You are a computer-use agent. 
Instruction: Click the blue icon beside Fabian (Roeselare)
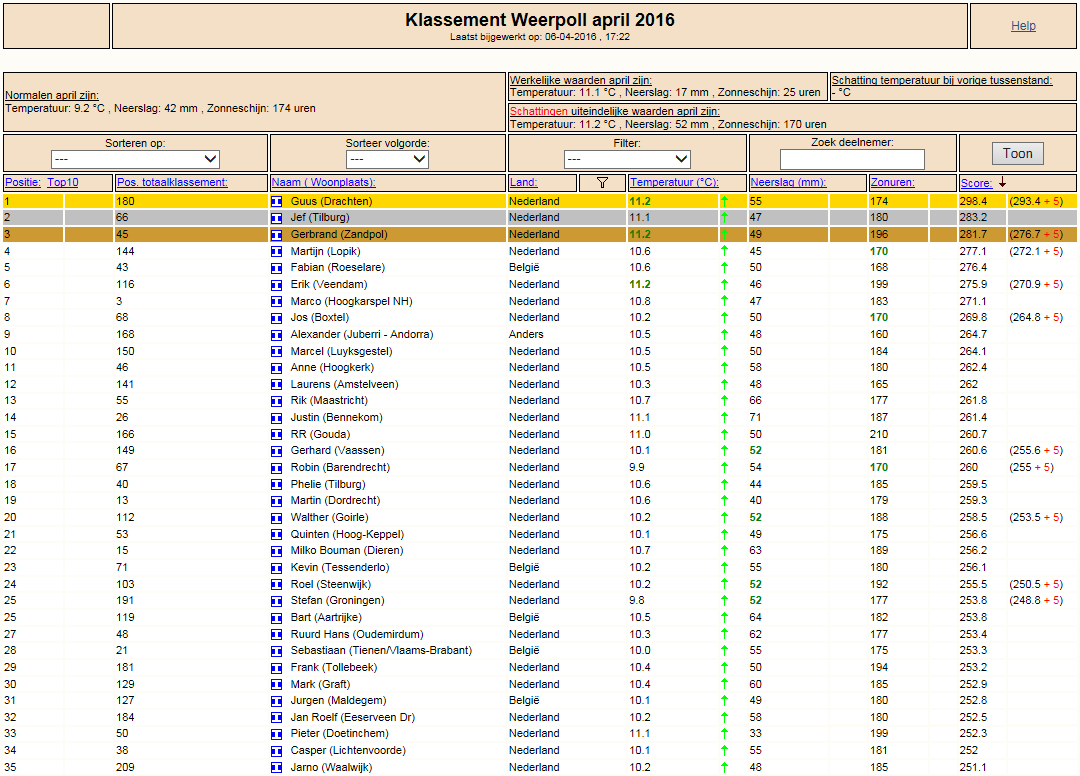[x=277, y=268]
